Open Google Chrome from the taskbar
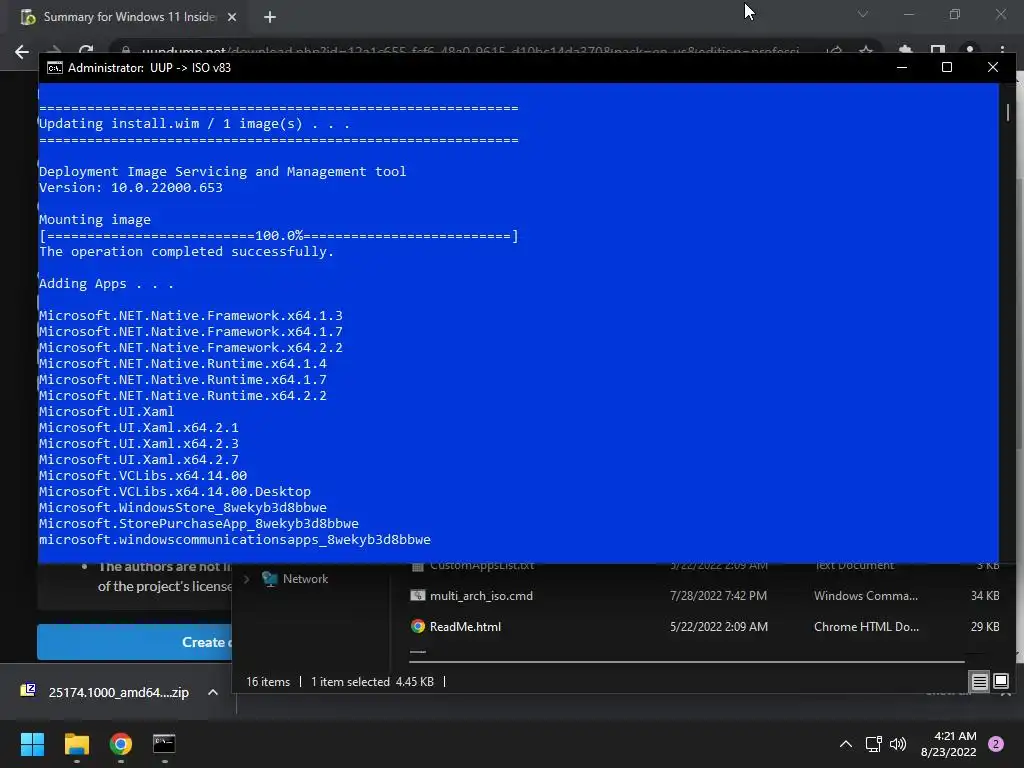 [121, 744]
